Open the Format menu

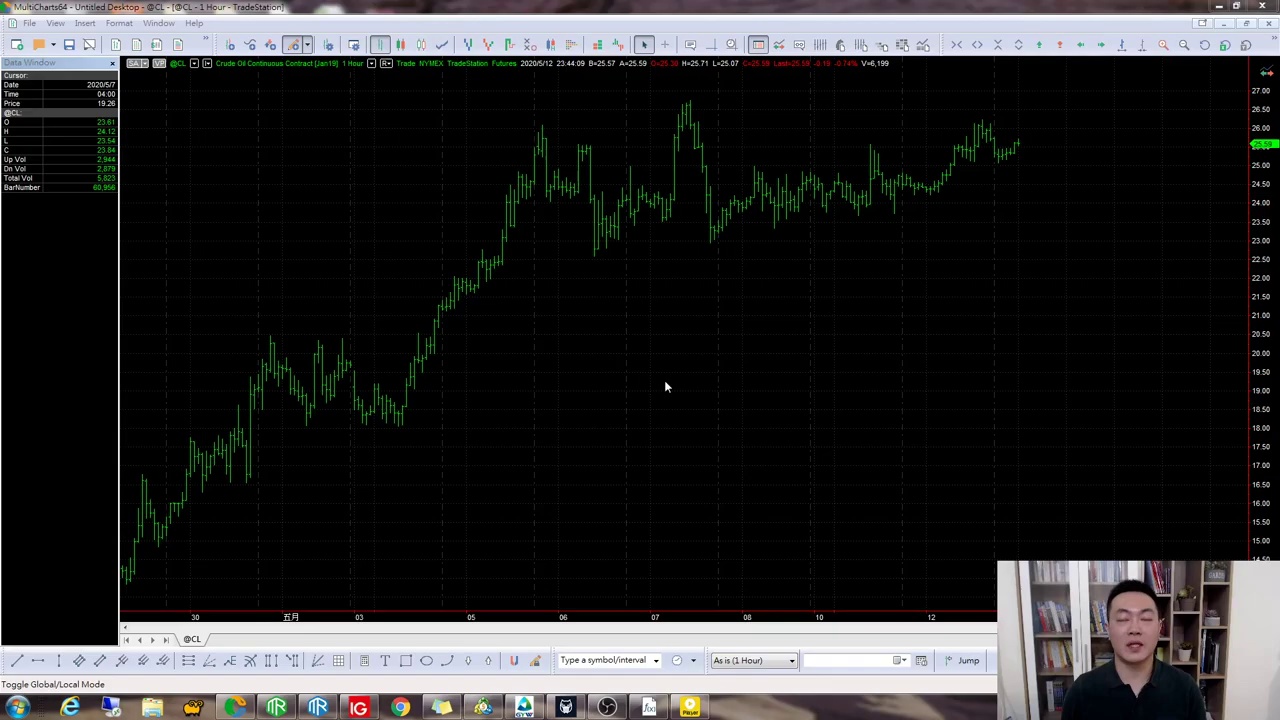[x=119, y=23]
